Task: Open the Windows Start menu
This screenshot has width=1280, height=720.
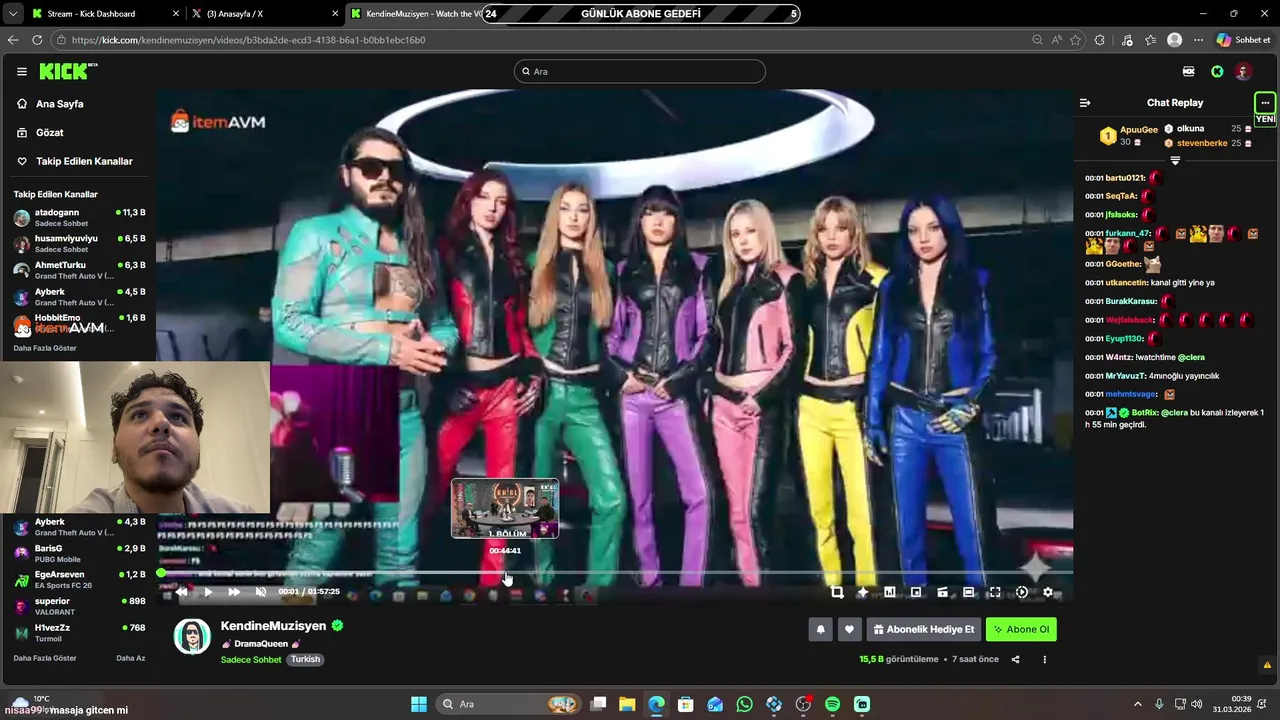Action: click(x=419, y=704)
